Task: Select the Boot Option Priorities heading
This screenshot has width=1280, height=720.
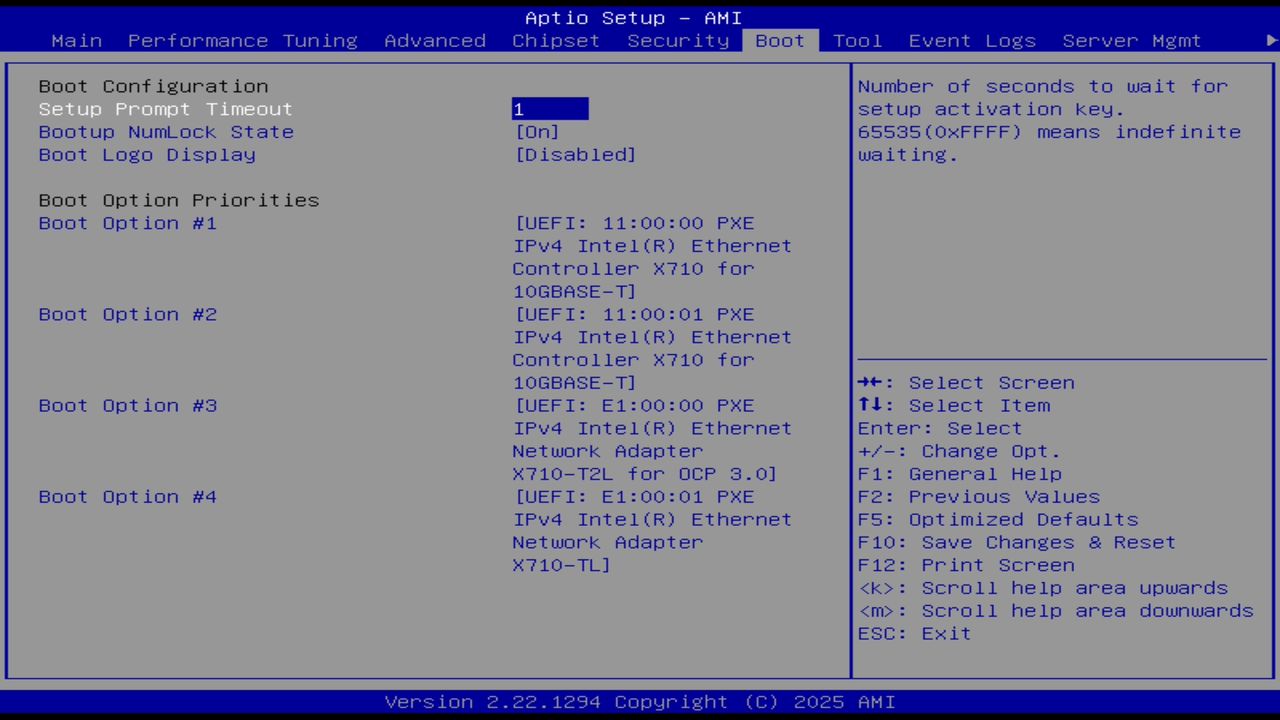Action: [178, 200]
